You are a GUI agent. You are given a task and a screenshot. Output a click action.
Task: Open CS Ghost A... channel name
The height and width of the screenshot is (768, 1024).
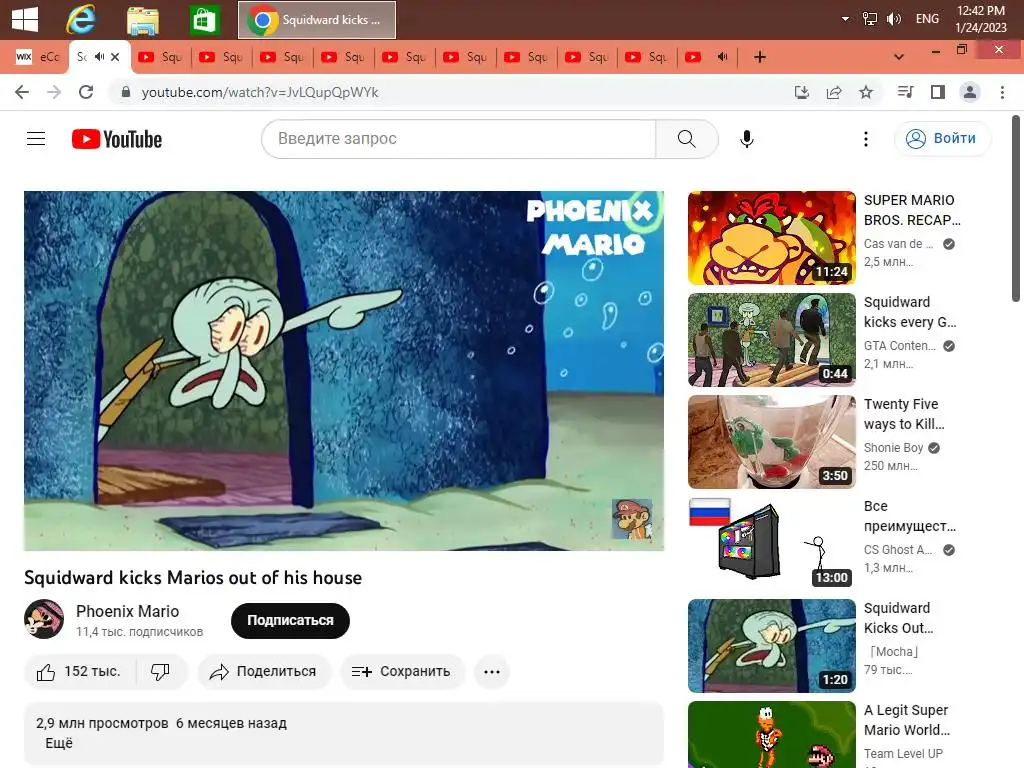point(898,549)
